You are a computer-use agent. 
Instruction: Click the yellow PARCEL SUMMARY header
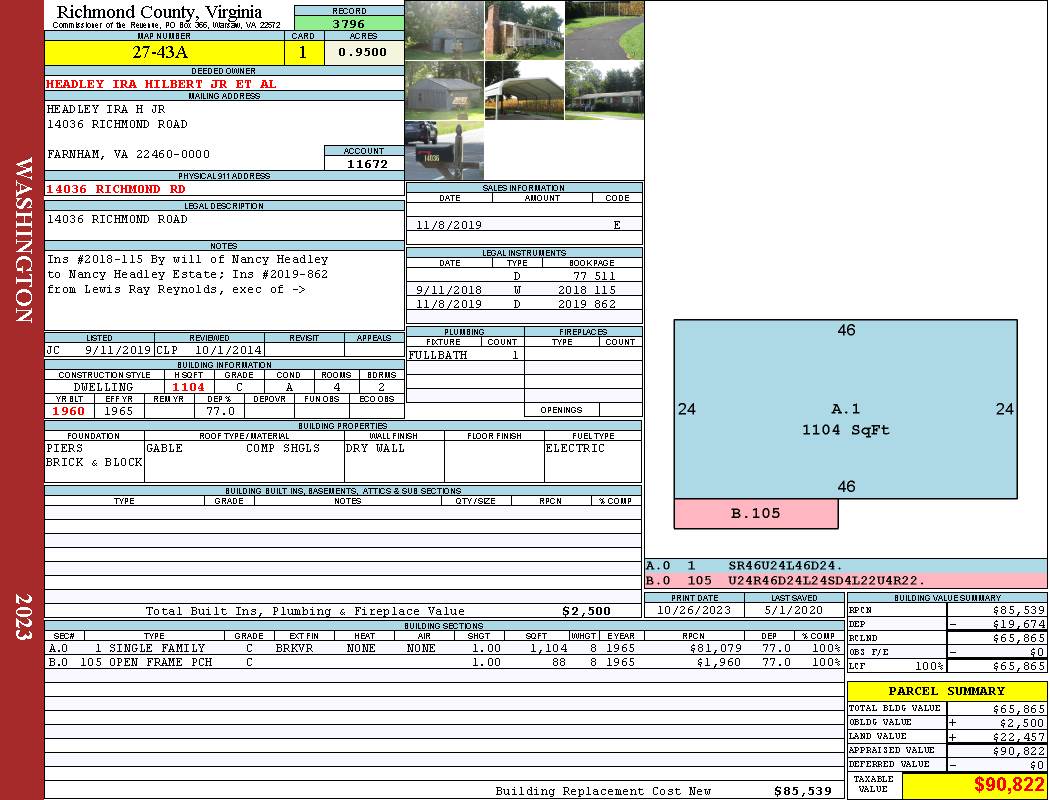tap(946, 691)
